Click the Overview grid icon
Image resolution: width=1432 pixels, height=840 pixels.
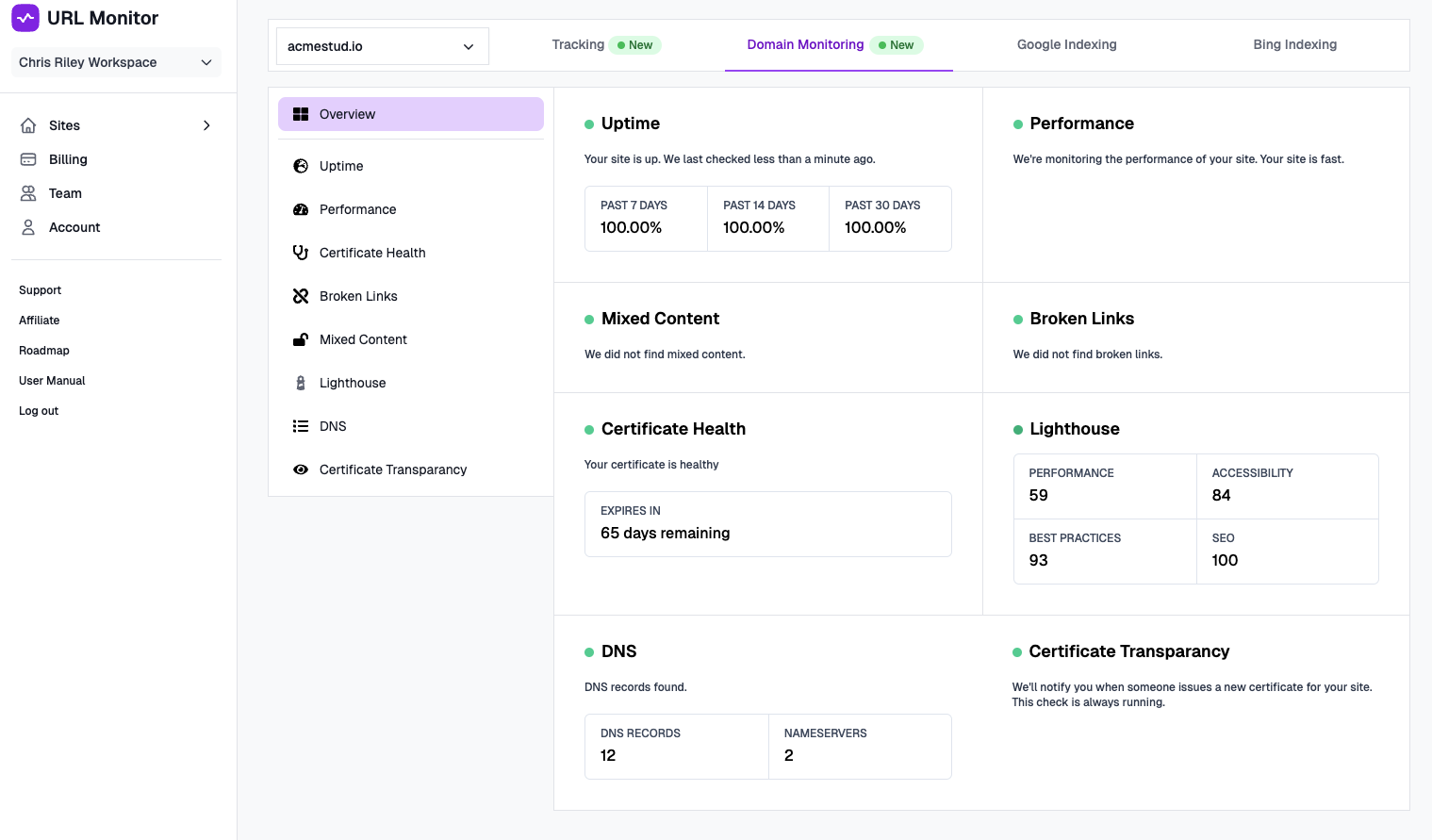click(300, 113)
